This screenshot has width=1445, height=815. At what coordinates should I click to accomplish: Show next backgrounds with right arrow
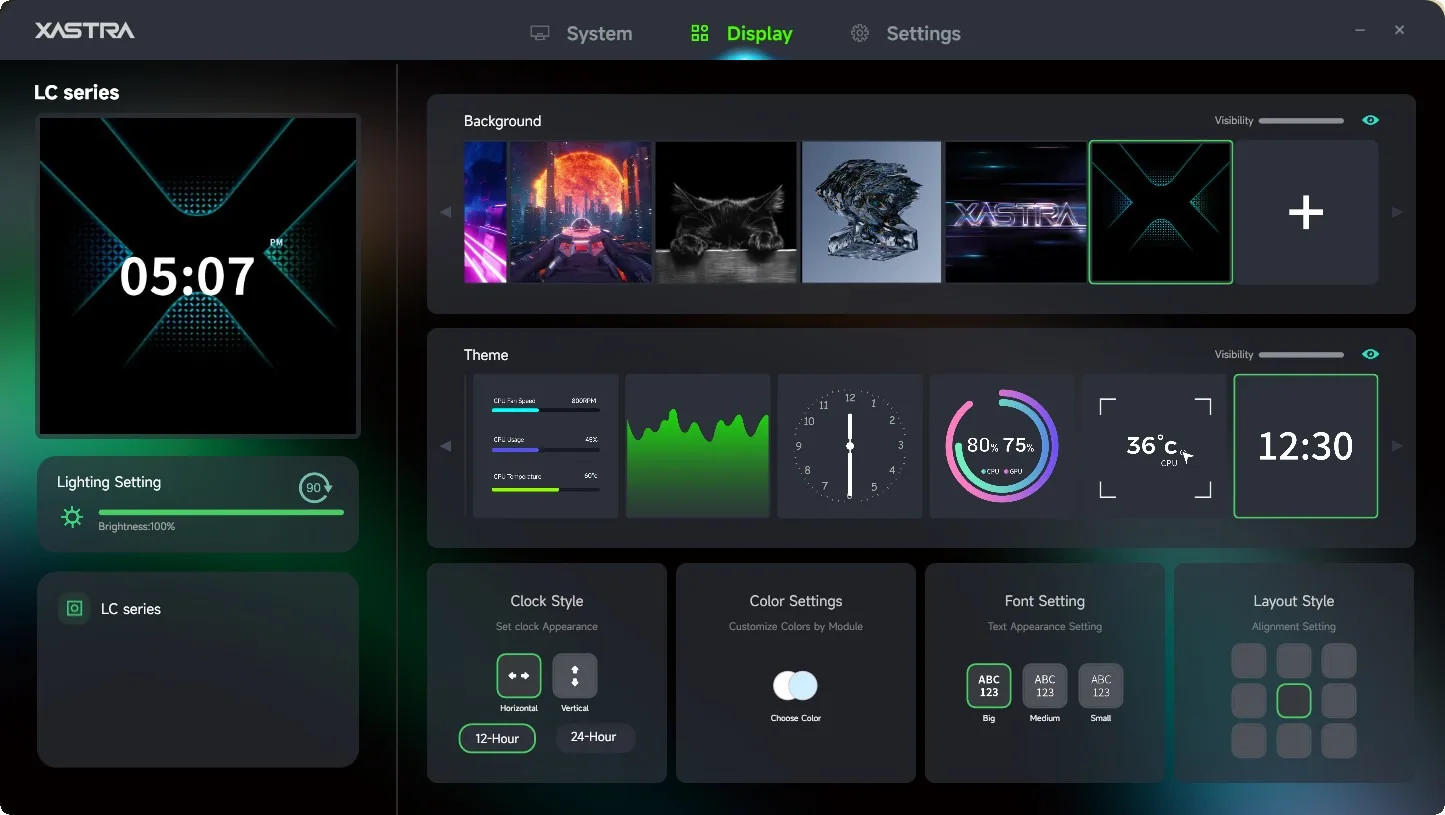coord(1397,212)
